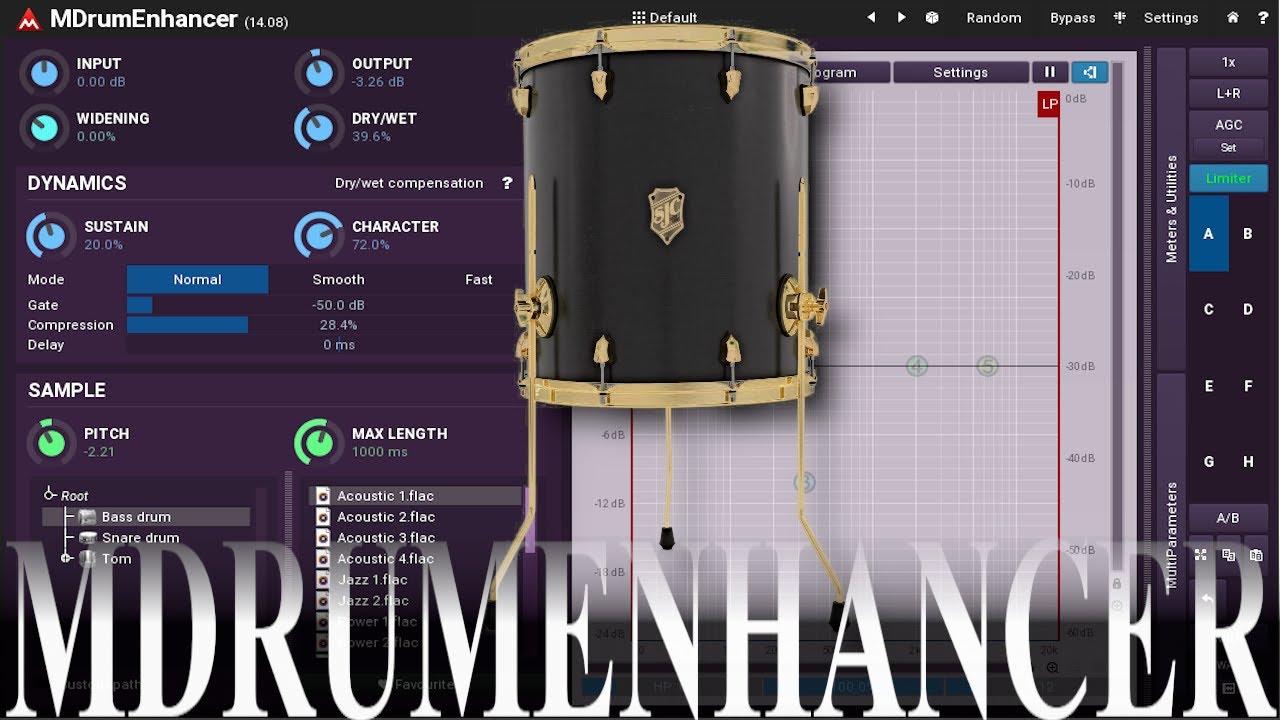Click the Gate slider bar
The image size is (1280, 720).
tap(326, 305)
